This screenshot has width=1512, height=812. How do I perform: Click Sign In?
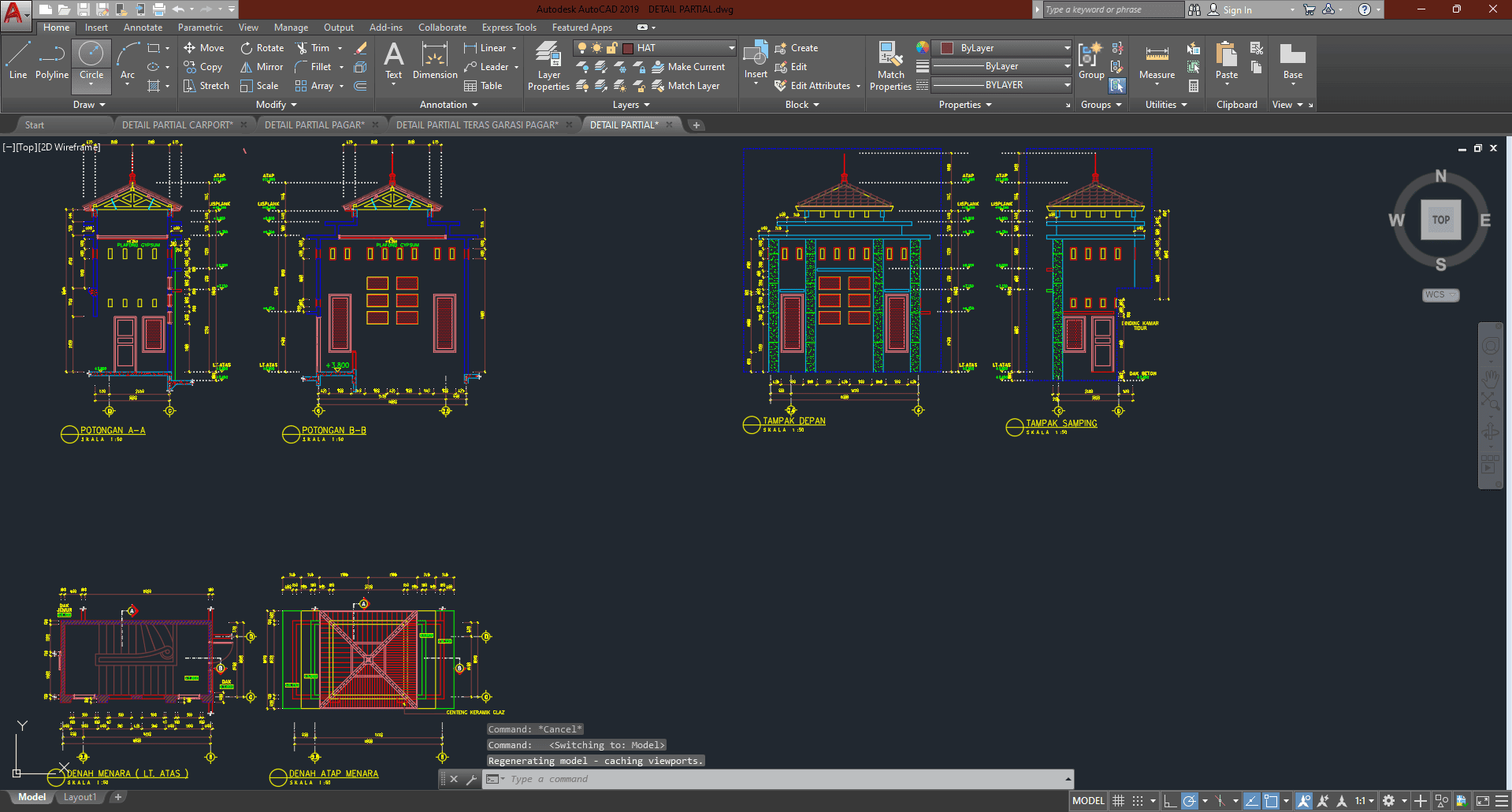pyautogui.click(x=1237, y=9)
